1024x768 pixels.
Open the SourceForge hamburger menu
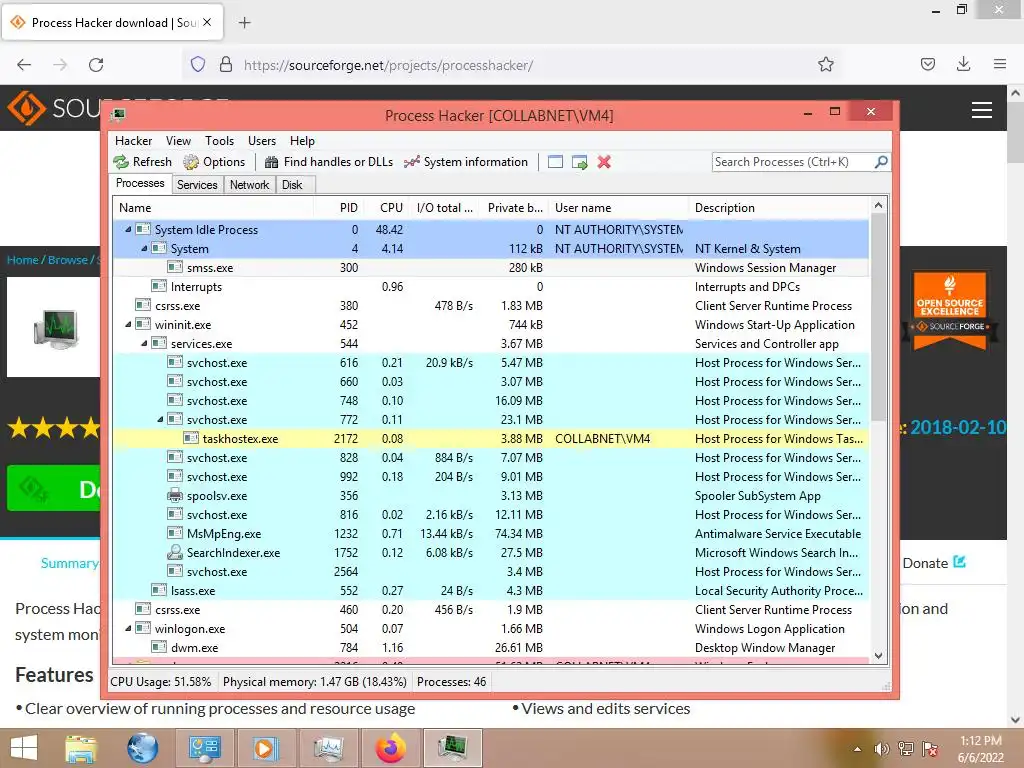click(982, 110)
